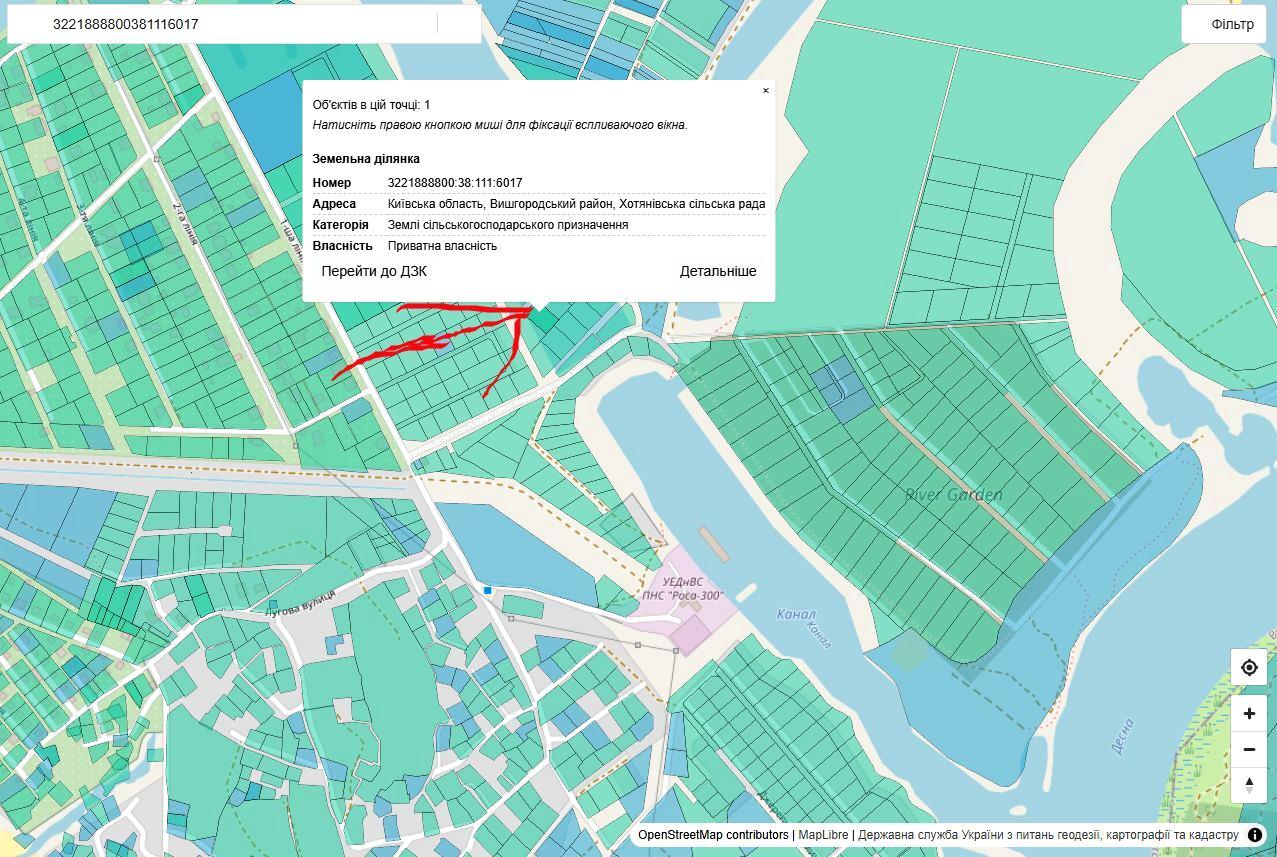Click the River Garden map label
The height and width of the screenshot is (857, 1277).
[953, 495]
